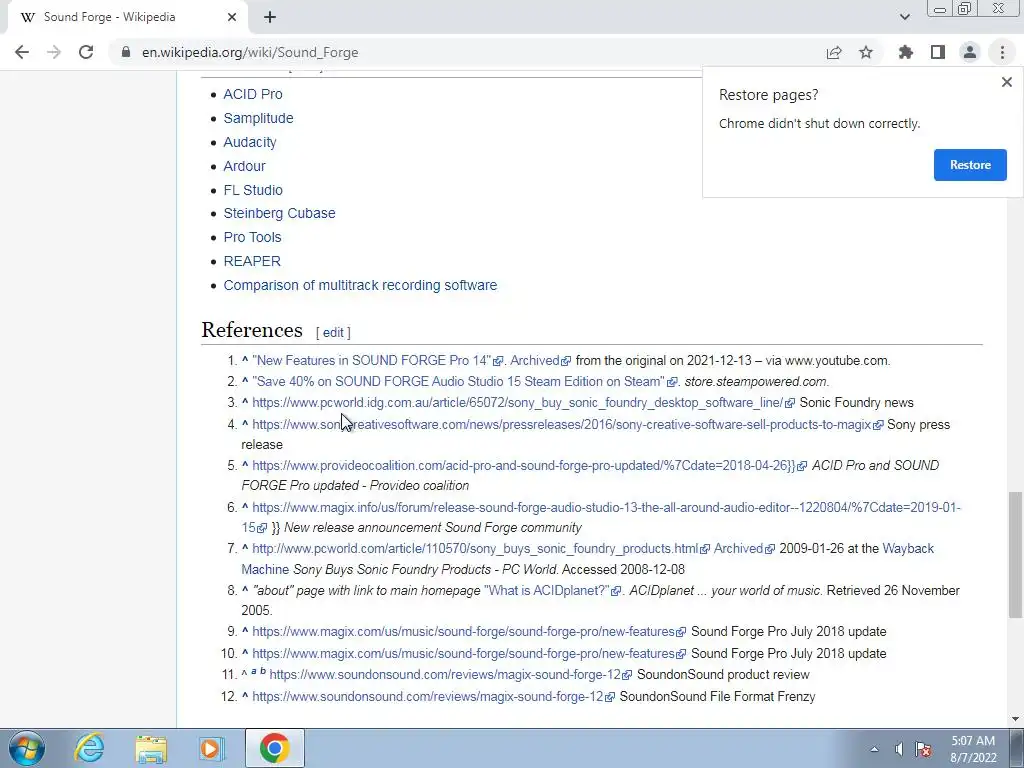Reload the Sound Forge Wikipedia page

click(x=86, y=52)
